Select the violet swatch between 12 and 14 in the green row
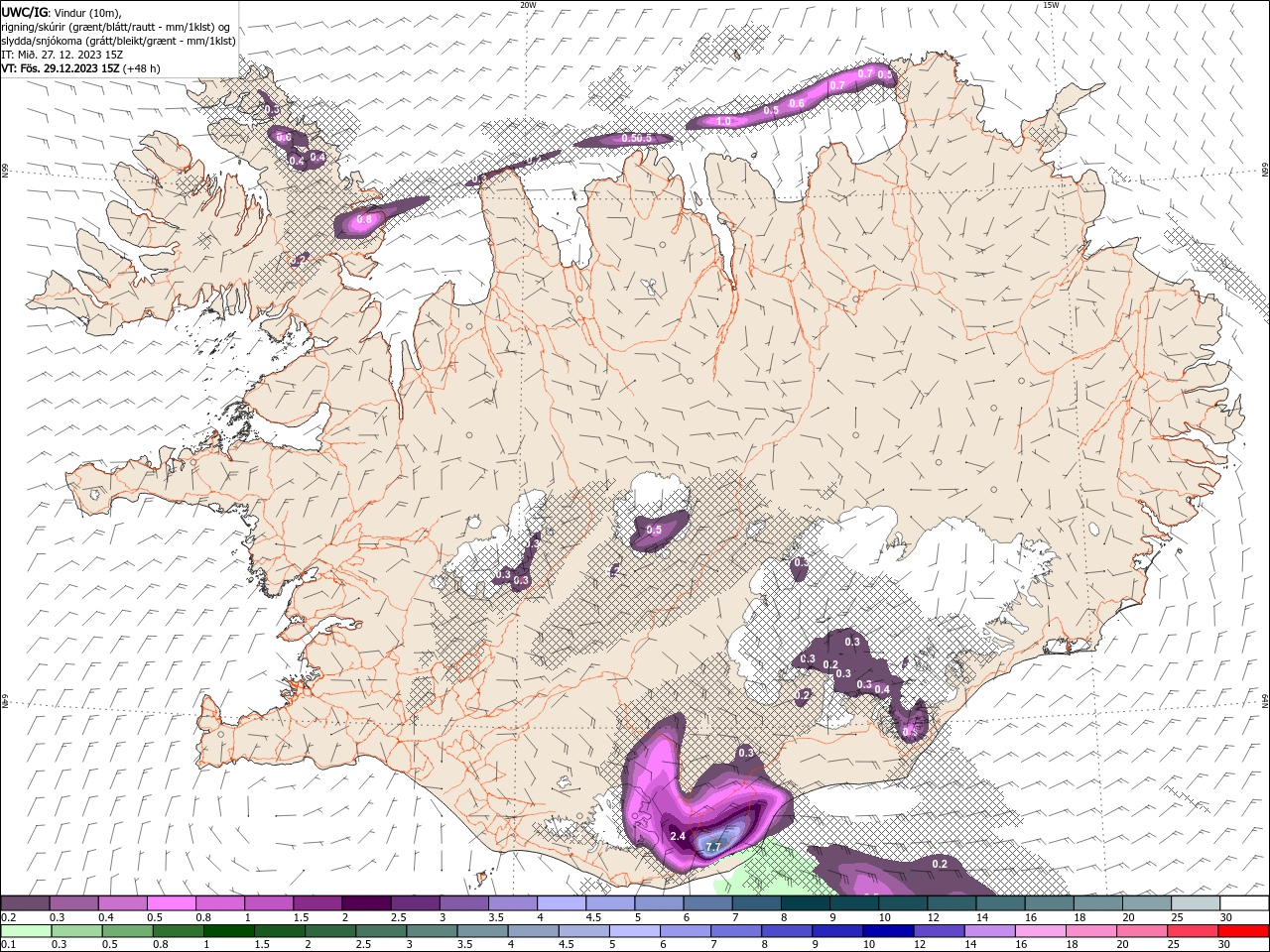 [x=938, y=931]
